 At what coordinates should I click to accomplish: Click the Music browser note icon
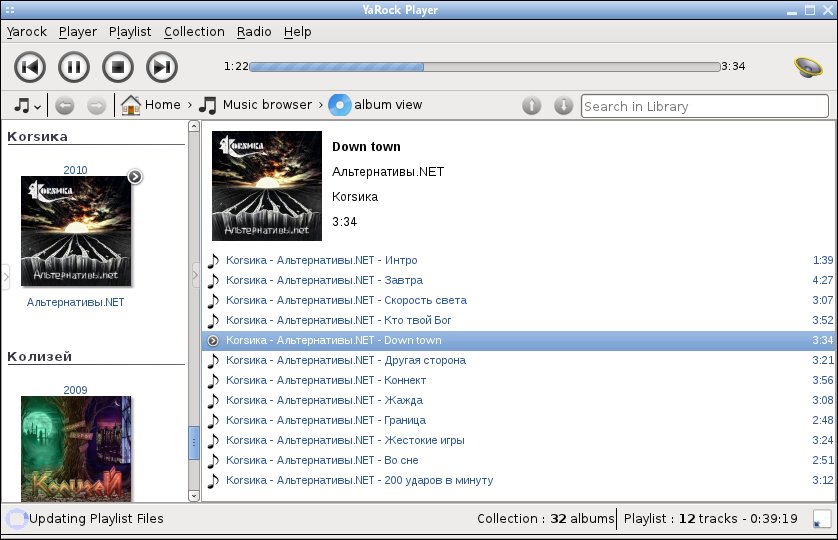pos(207,105)
